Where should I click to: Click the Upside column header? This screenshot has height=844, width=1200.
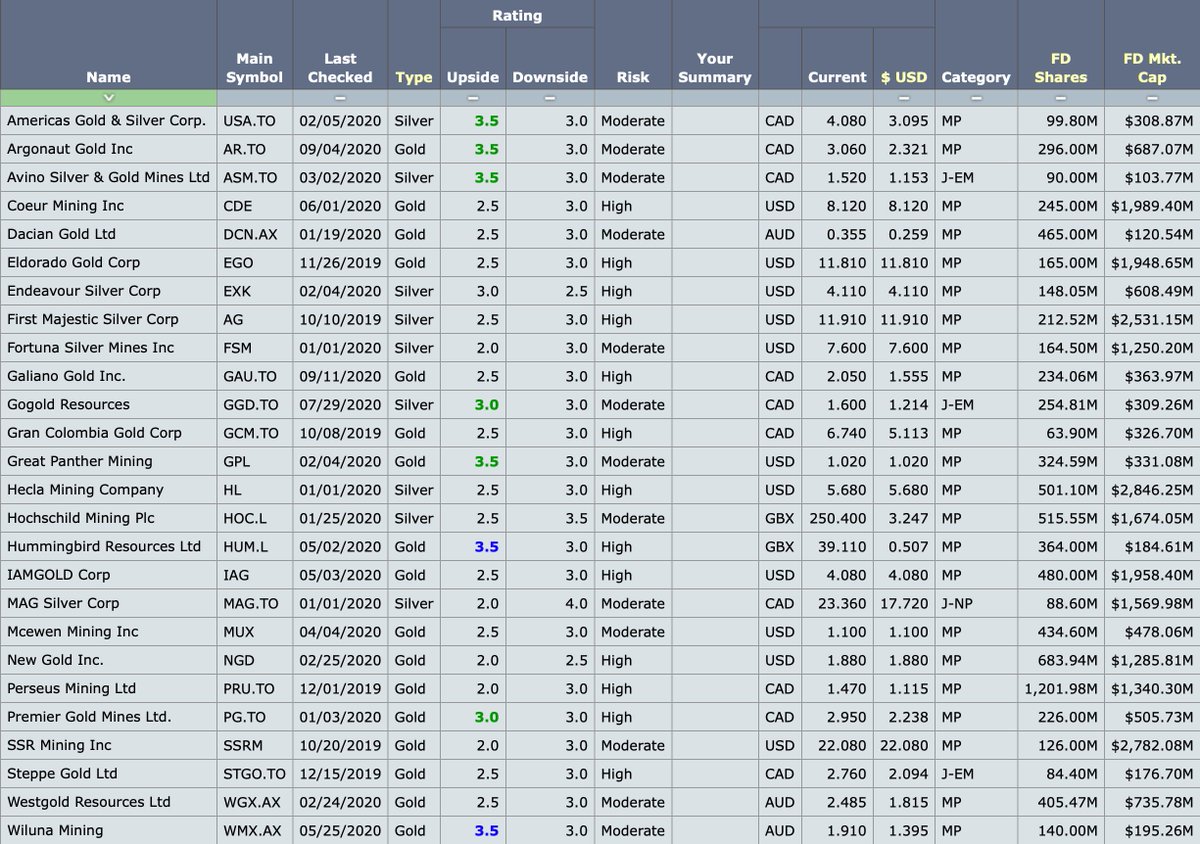[x=473, y=77]
